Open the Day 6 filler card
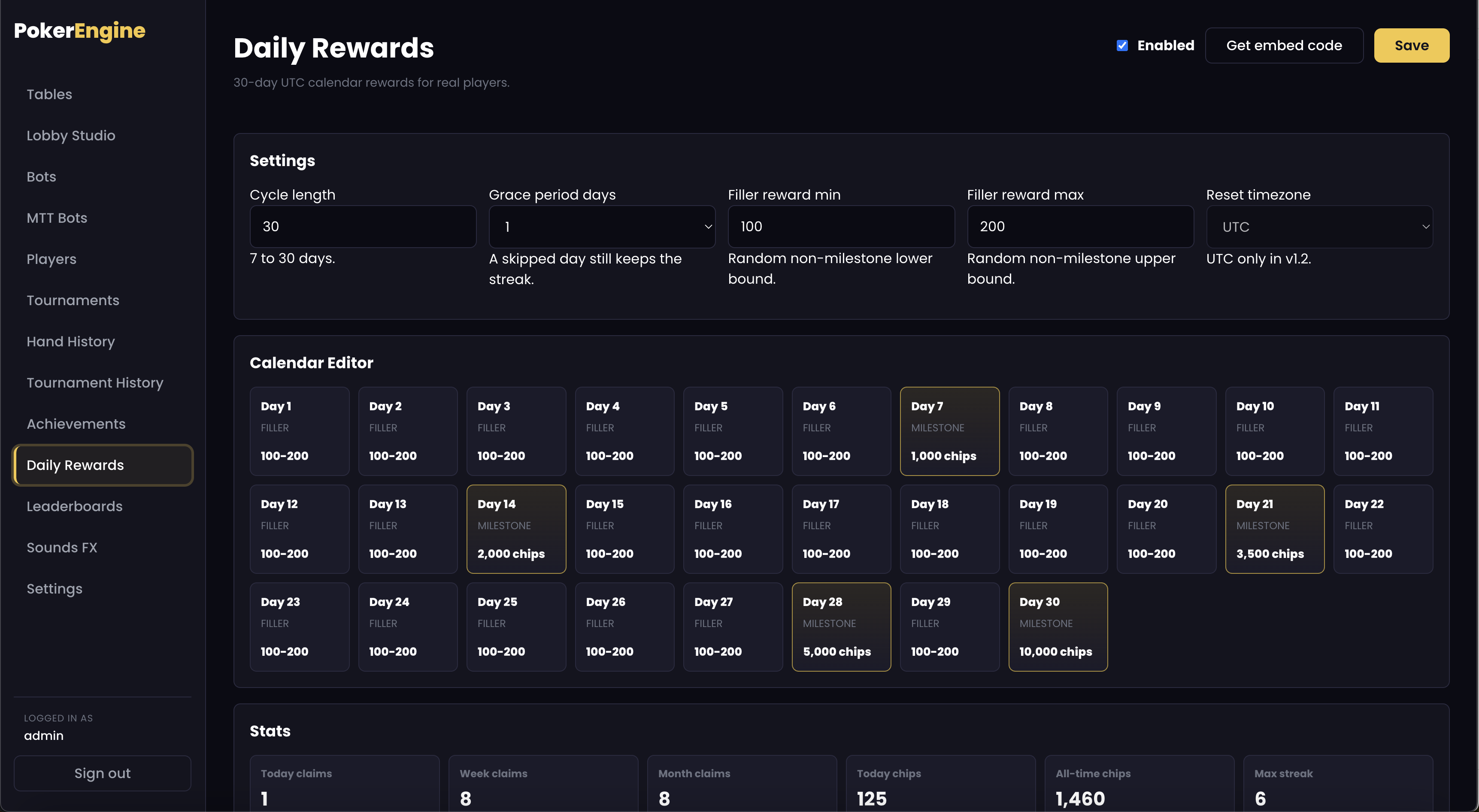Screen dimensions: 1479x812 pos(842,431)
